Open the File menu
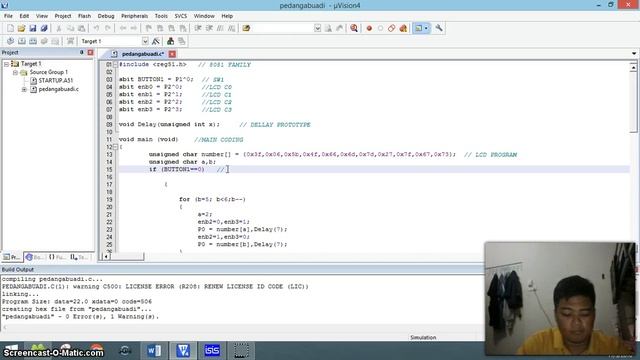640x360 pixels. (x=8, y=16)
